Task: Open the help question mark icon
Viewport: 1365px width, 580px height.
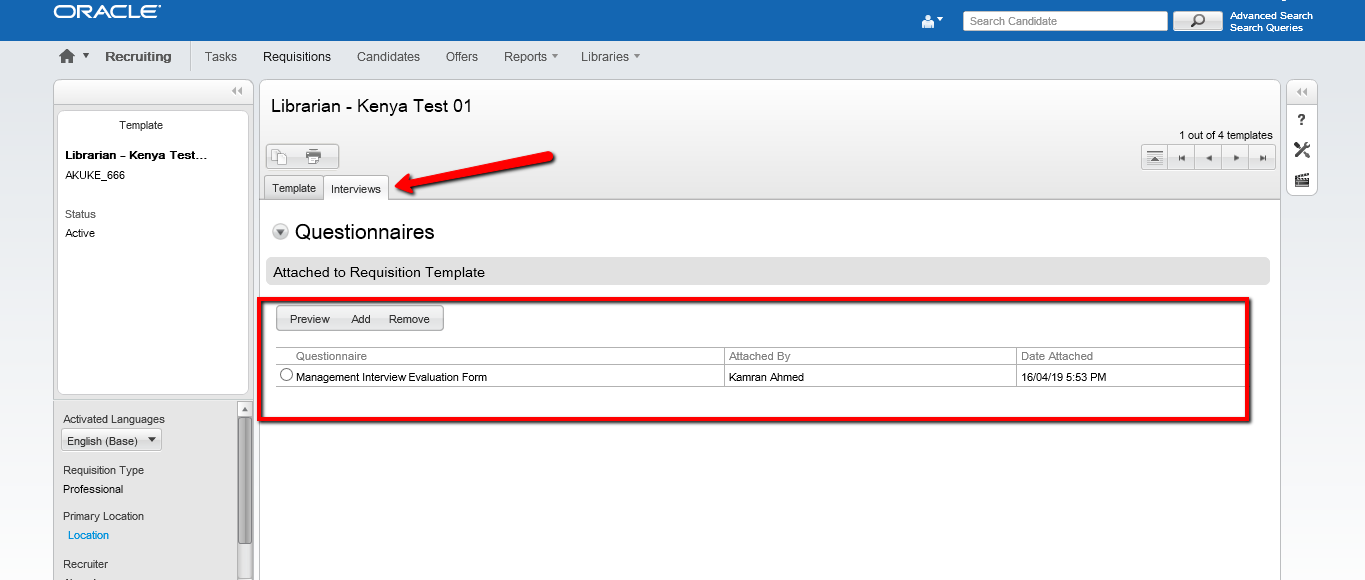Action: (1301, 120)
